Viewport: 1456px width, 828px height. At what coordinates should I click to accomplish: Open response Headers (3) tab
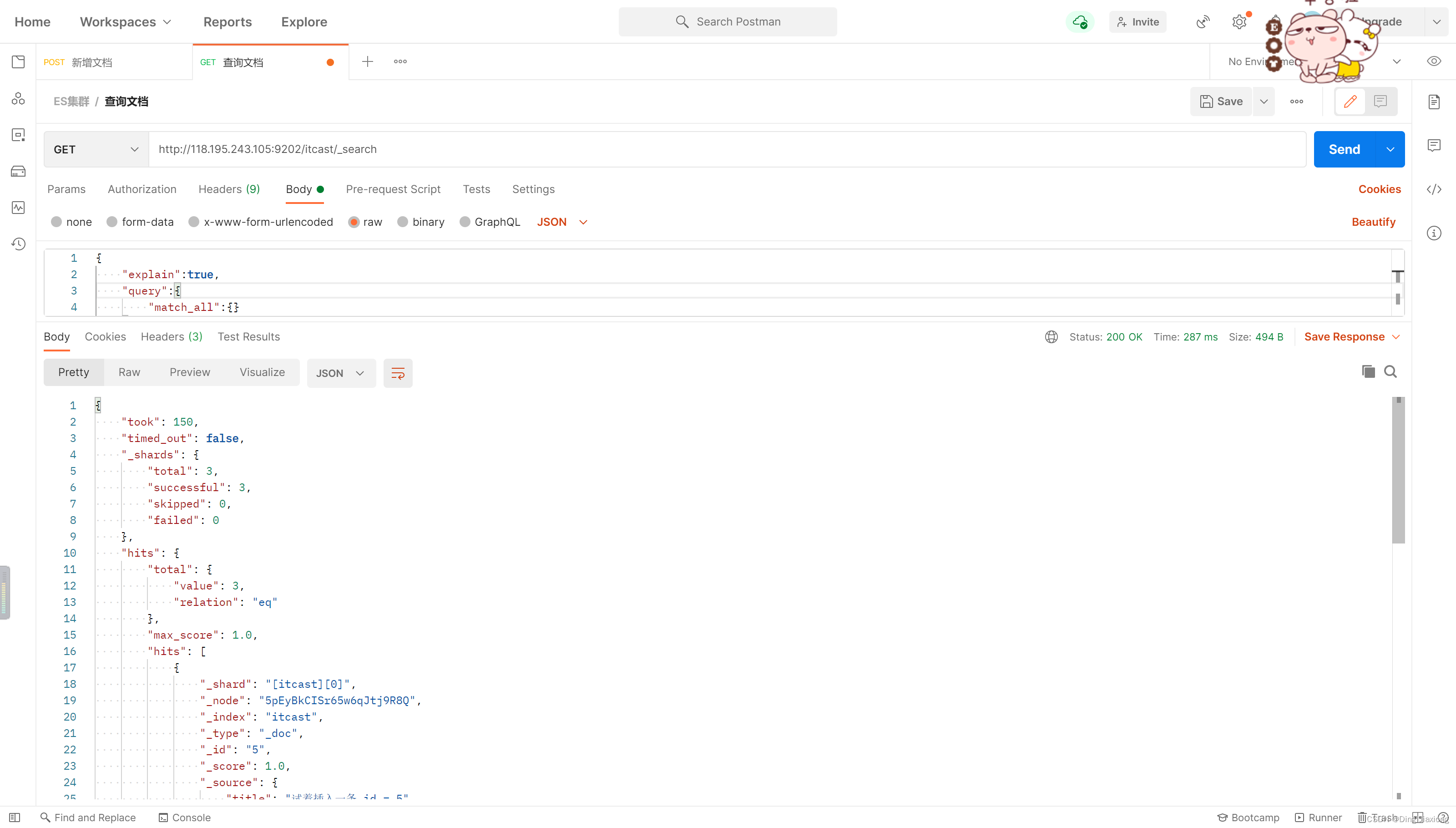coord(172,337)
